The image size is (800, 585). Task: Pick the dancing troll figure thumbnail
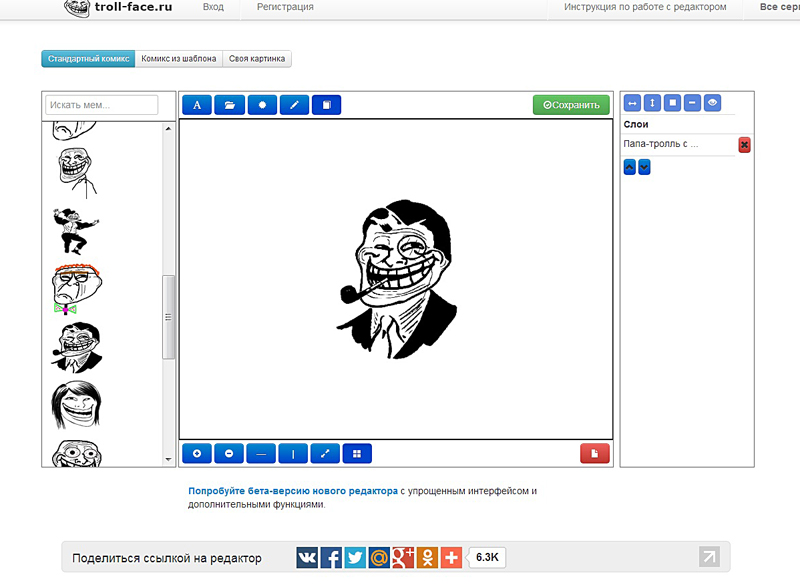click(76, 231)
